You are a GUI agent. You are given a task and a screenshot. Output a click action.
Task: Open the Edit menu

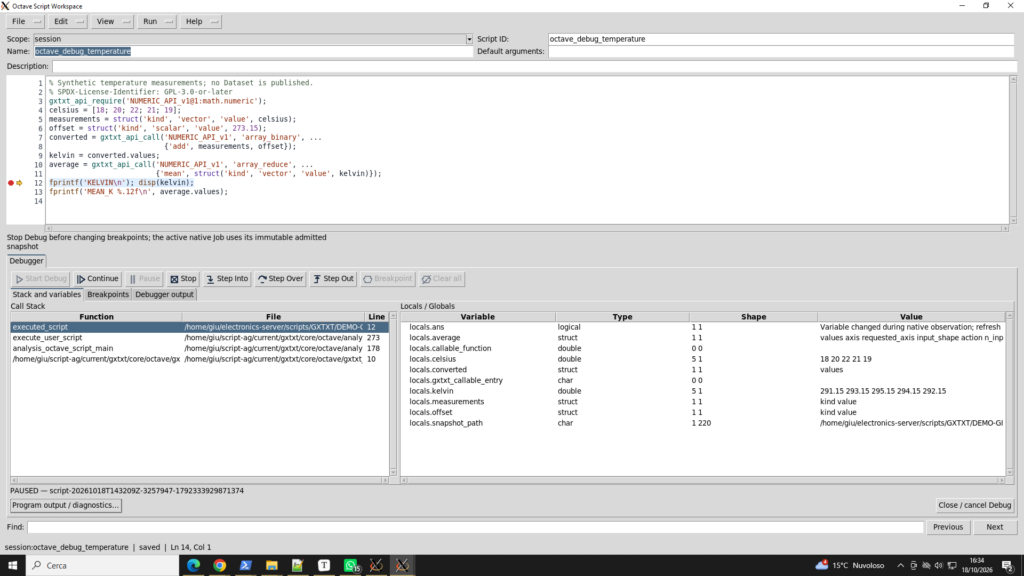click(67, 22)
